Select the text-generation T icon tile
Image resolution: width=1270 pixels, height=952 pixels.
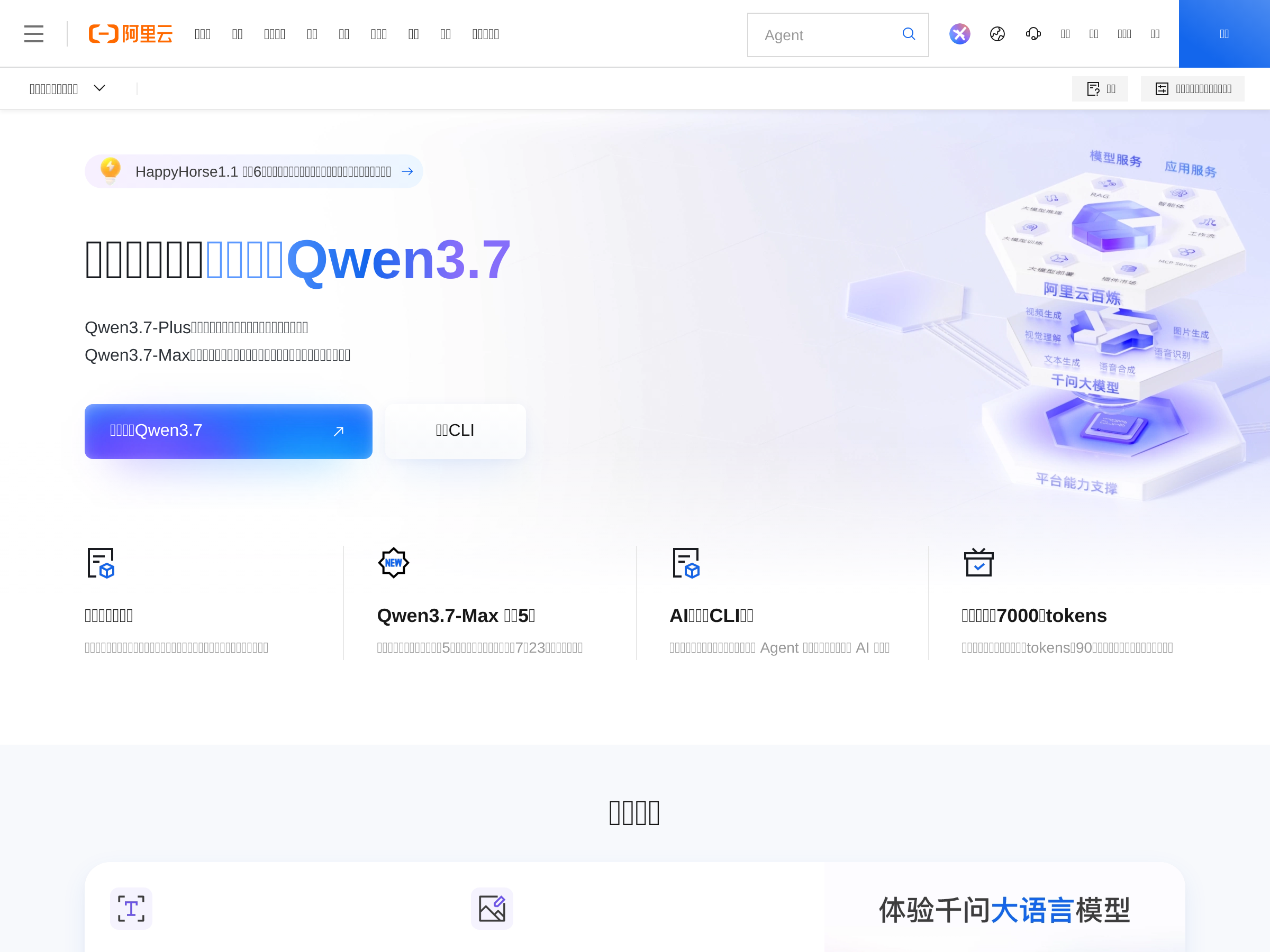point(131,909)
